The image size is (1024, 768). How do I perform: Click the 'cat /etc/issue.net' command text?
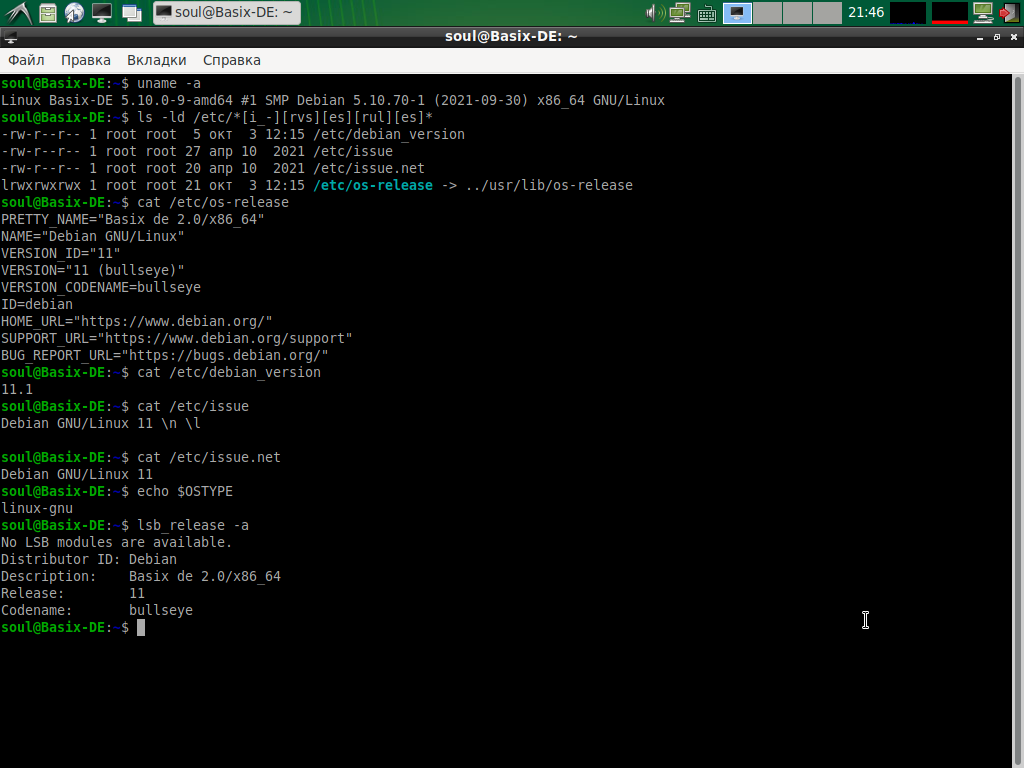(x=209, y=457)
